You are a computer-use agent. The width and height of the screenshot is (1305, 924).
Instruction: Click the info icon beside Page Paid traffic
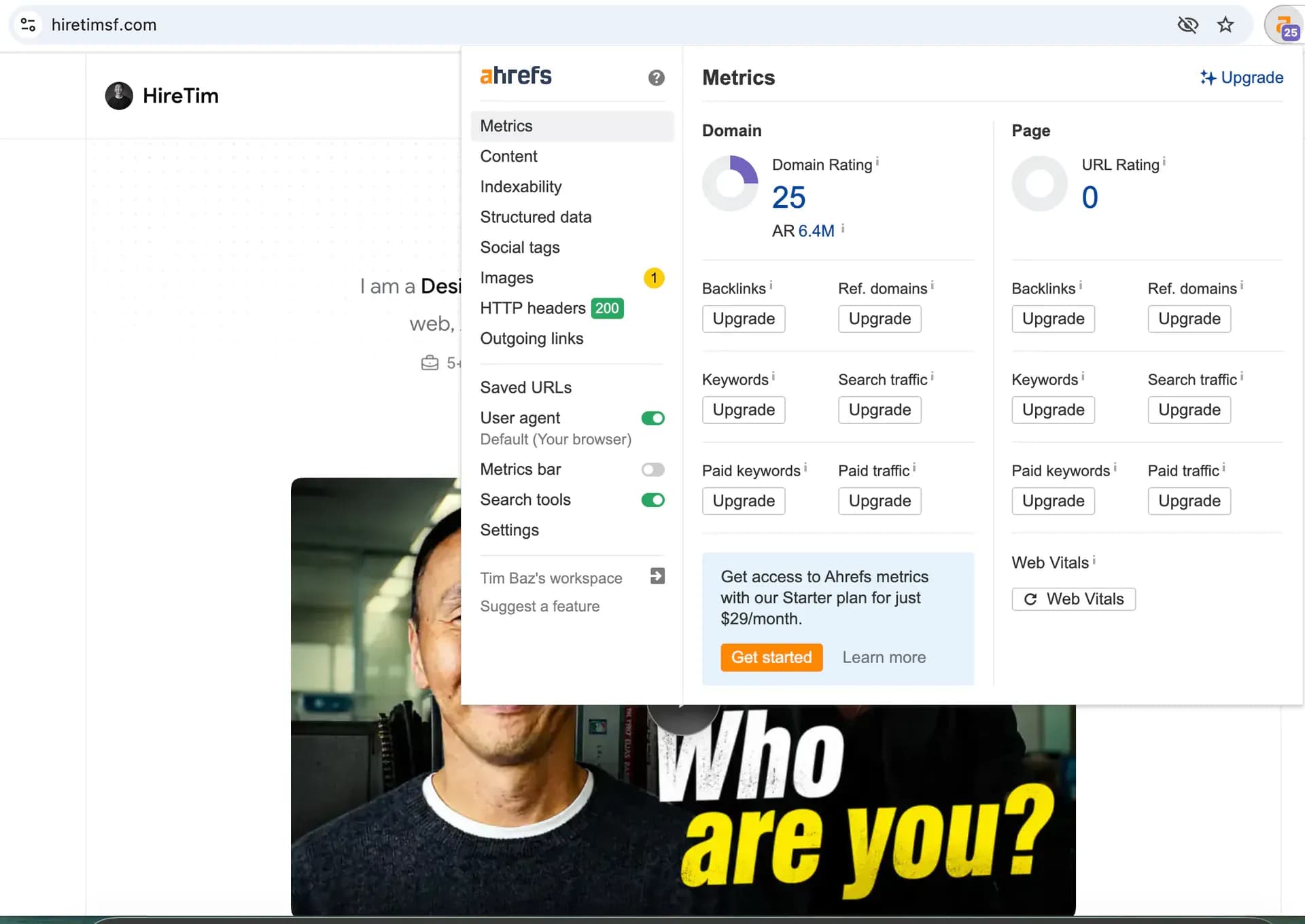(1223, 467)
